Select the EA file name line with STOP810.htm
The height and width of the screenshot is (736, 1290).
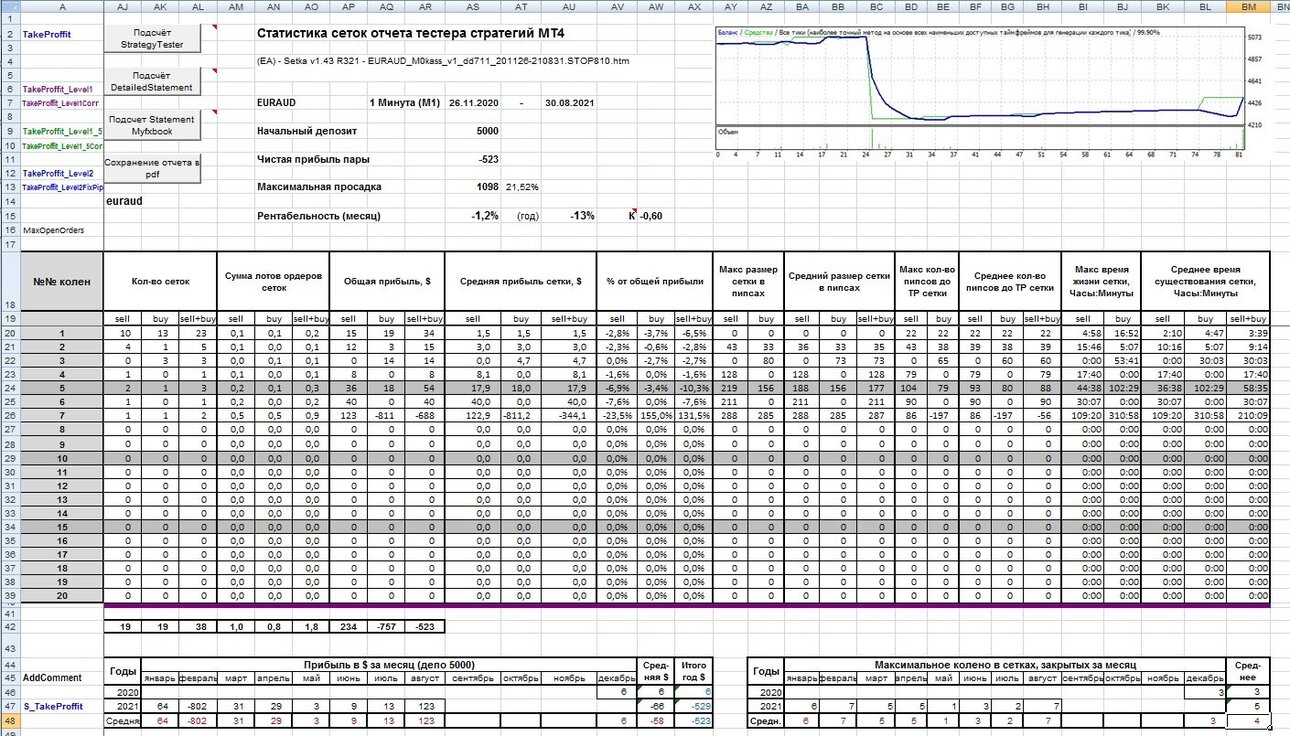pos(443,62)
